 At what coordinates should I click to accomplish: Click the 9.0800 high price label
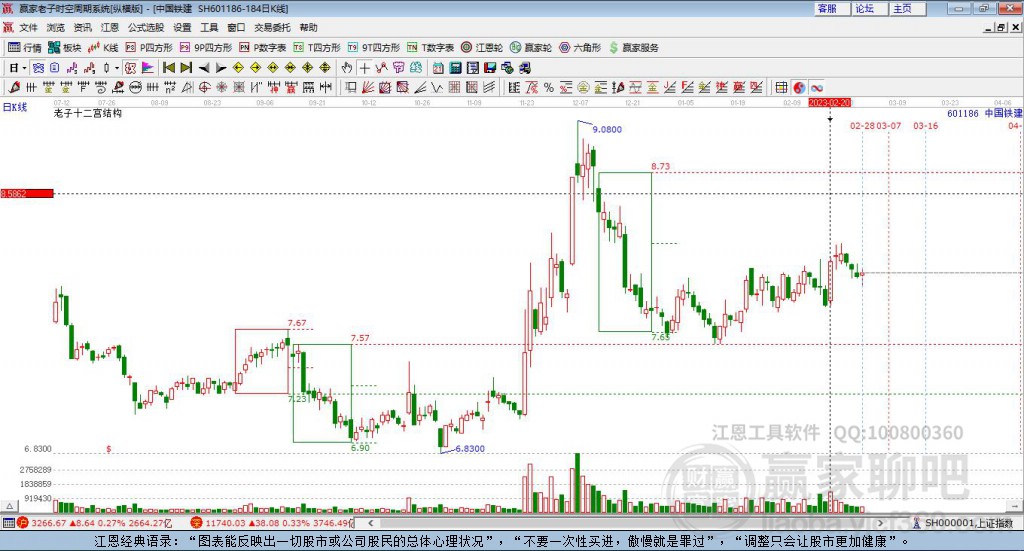pos(607,129)
